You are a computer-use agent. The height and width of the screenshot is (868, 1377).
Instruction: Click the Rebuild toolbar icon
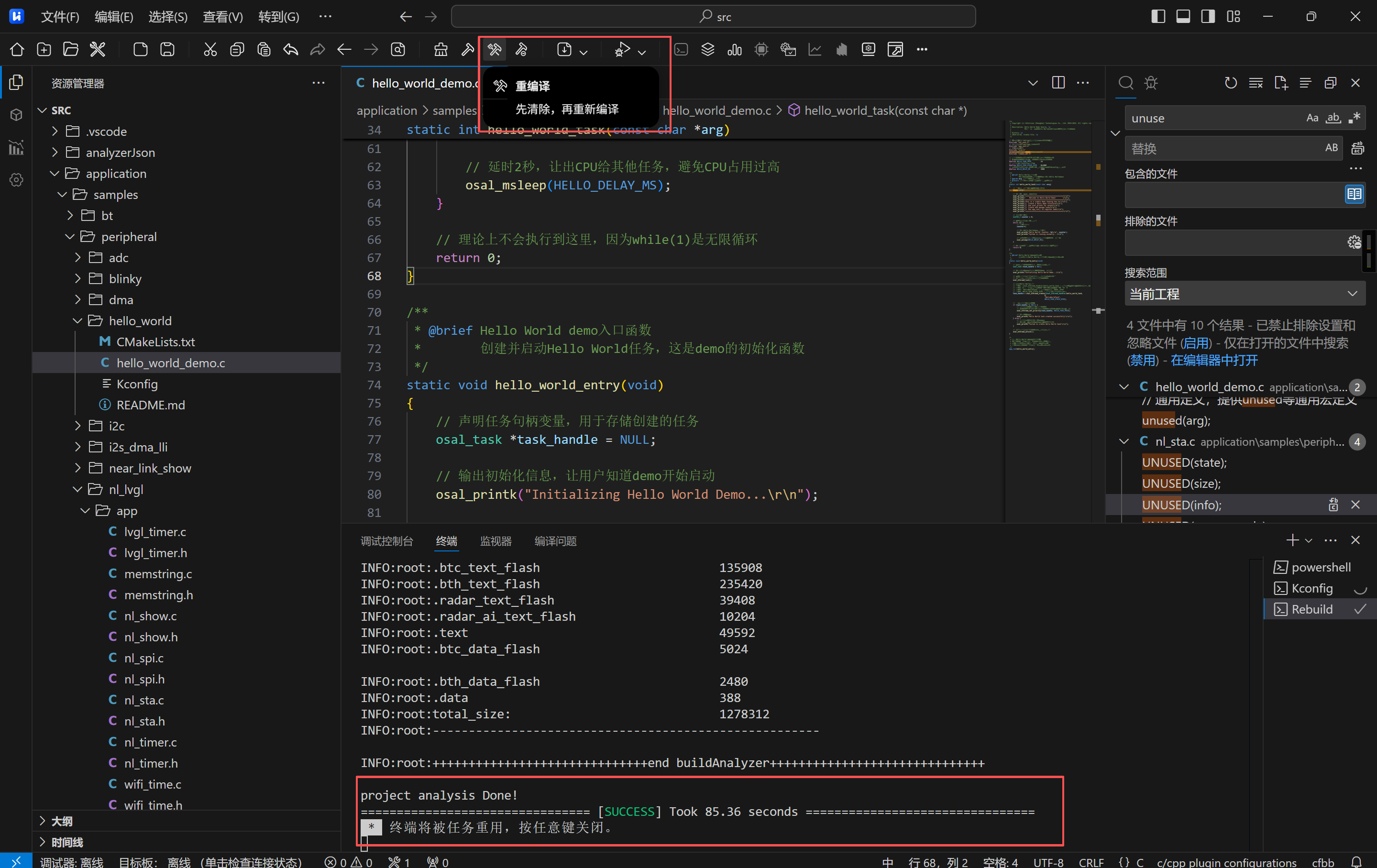pos(495,49)
